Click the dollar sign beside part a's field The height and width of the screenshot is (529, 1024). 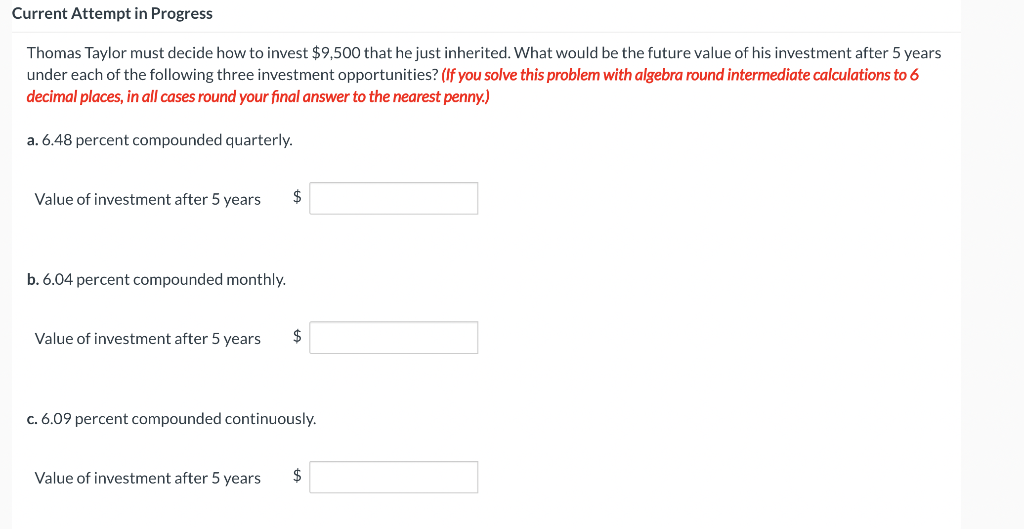tap(297, 198)
